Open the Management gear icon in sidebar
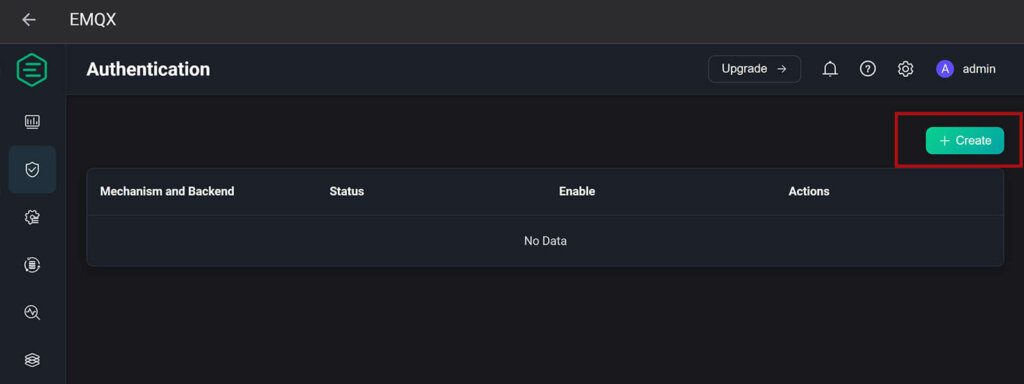Image resolution: width=1024 pixels, height=384 pixels. (x=32, y=217)
